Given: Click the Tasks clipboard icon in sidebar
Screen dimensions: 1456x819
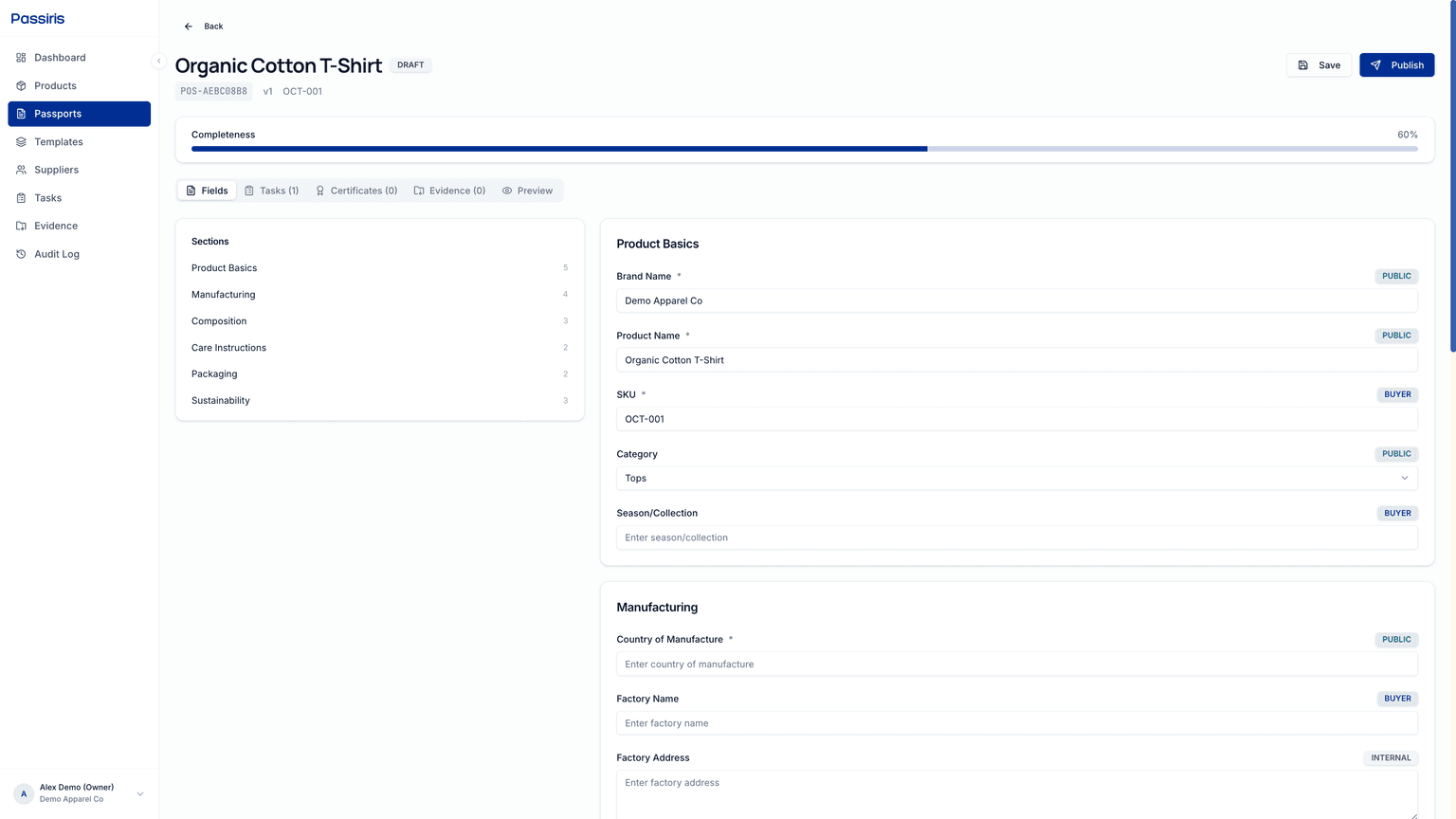Looking at the screenshot, I should [x=21, y=198].
